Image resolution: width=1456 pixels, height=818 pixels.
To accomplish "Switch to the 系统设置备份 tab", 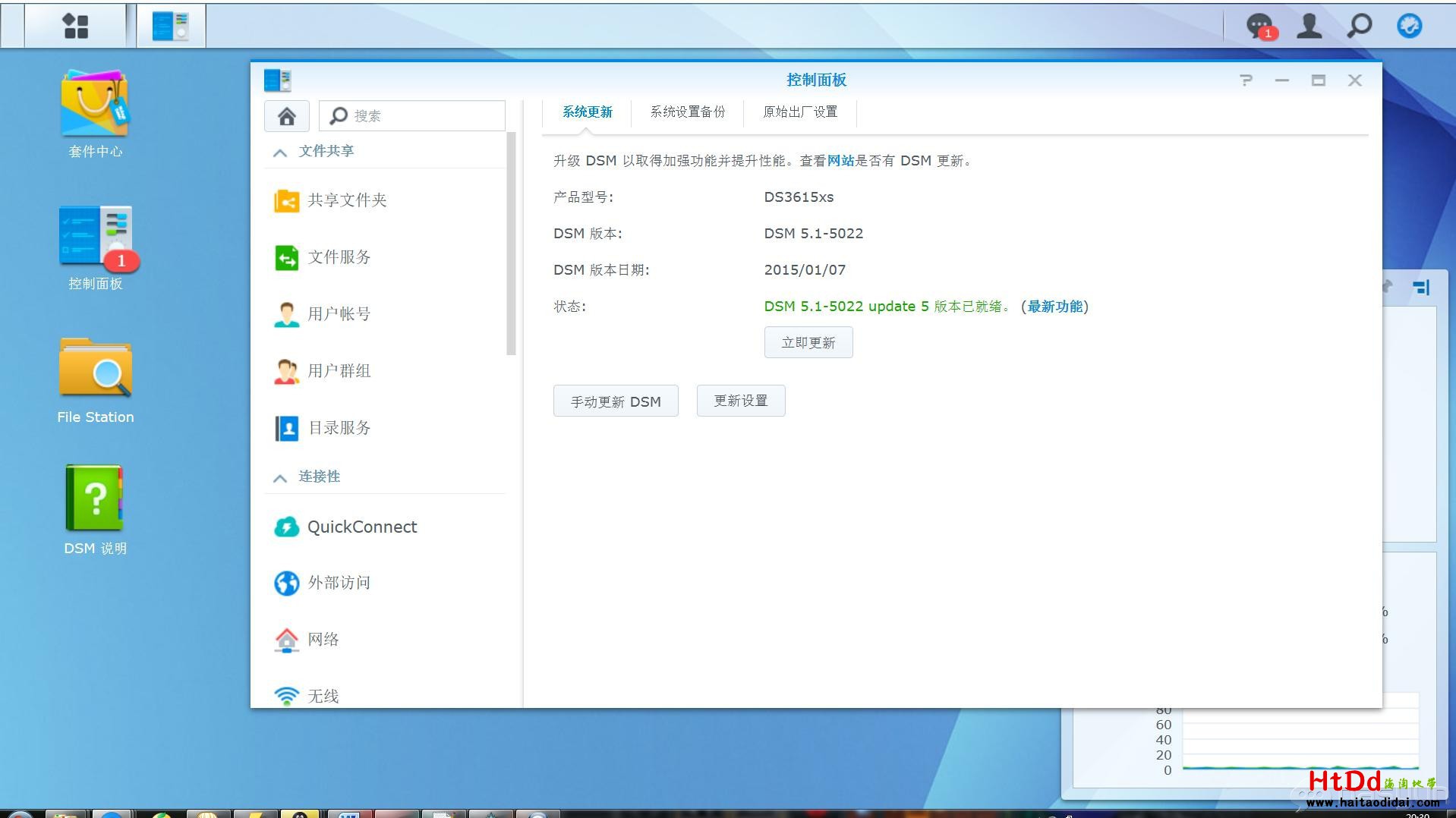I will [687, 112].
